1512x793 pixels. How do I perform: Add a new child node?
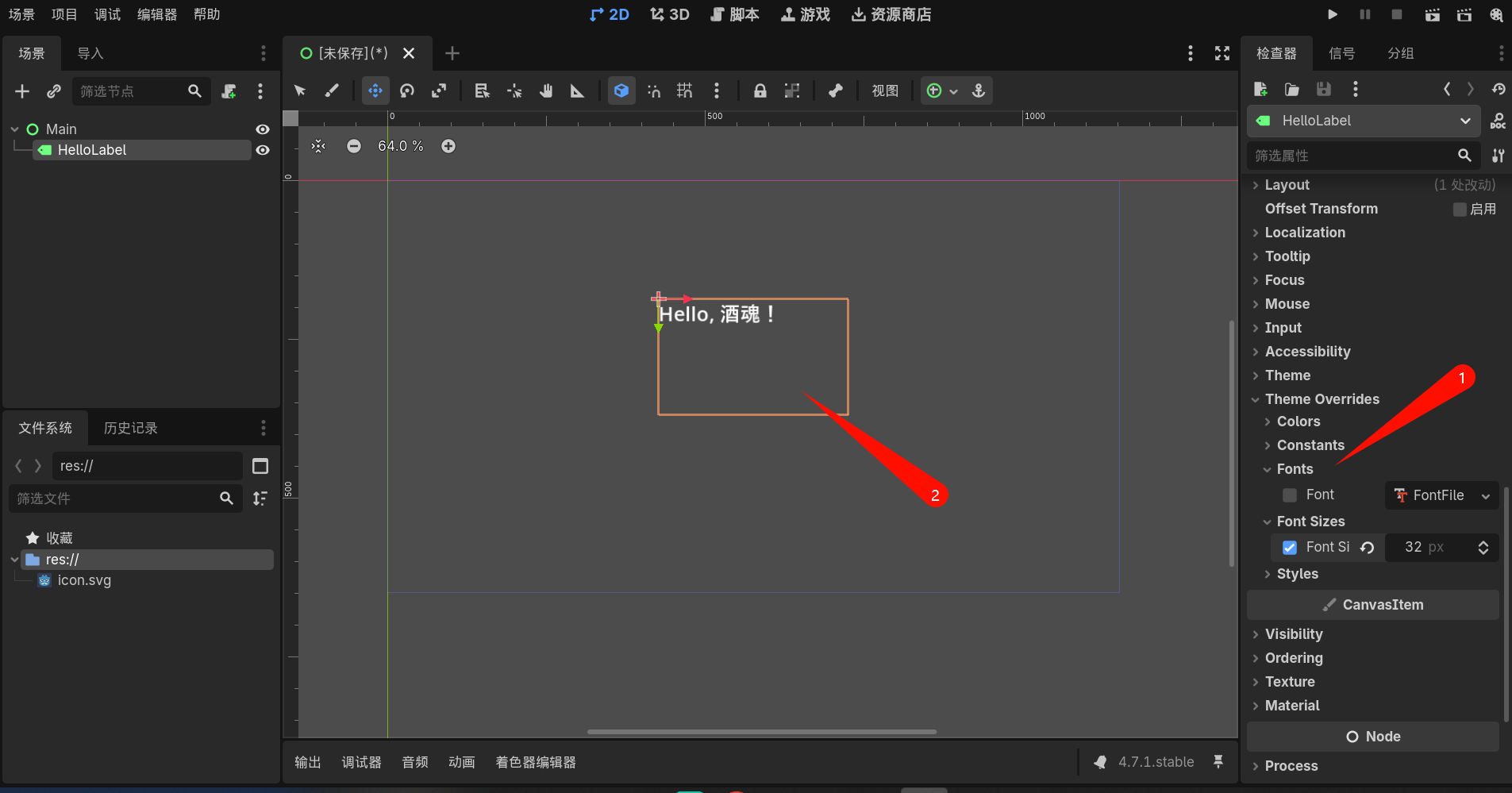point(22,91)
